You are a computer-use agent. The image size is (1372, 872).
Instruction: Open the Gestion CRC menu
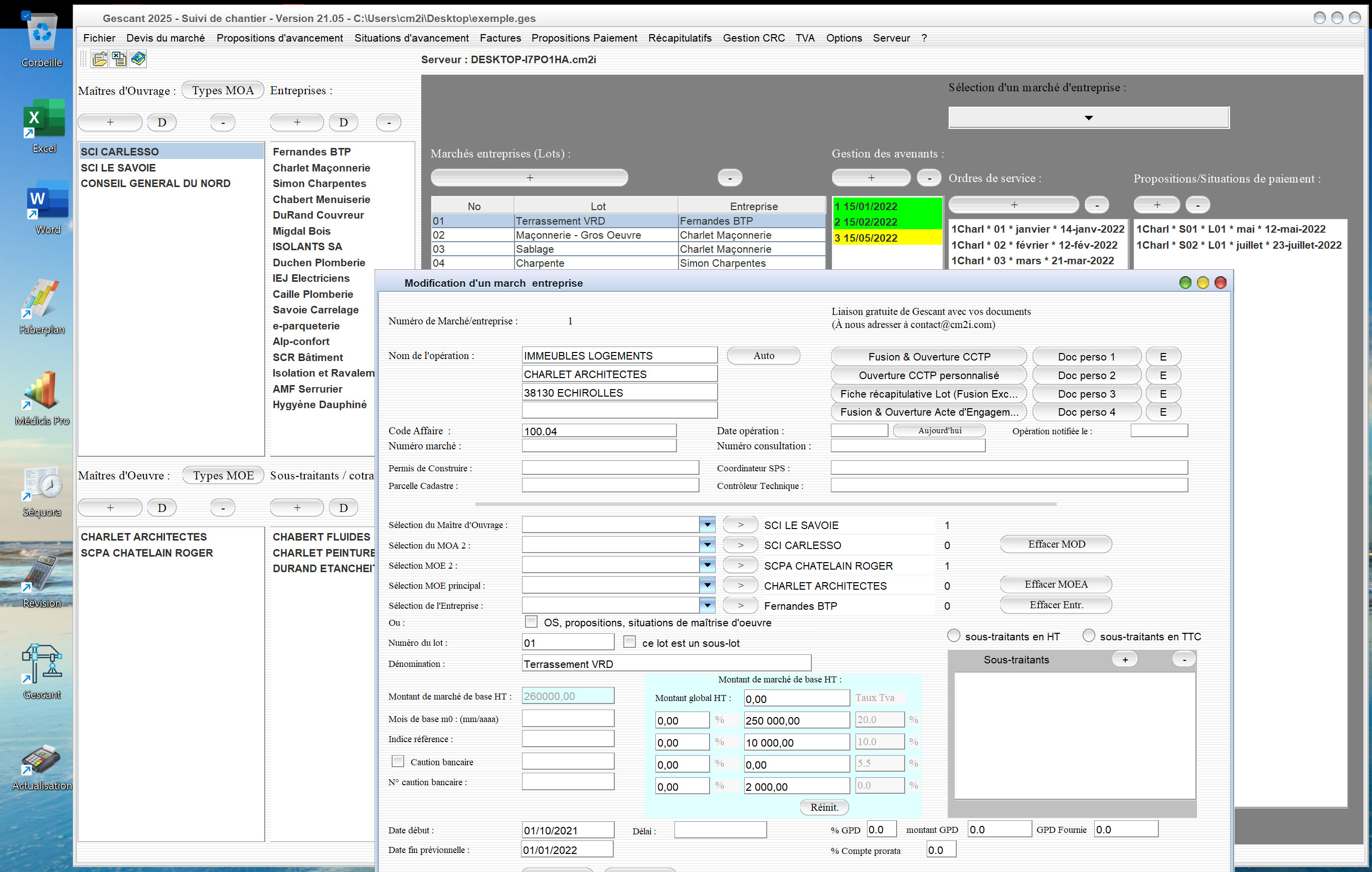click(754, 38)
